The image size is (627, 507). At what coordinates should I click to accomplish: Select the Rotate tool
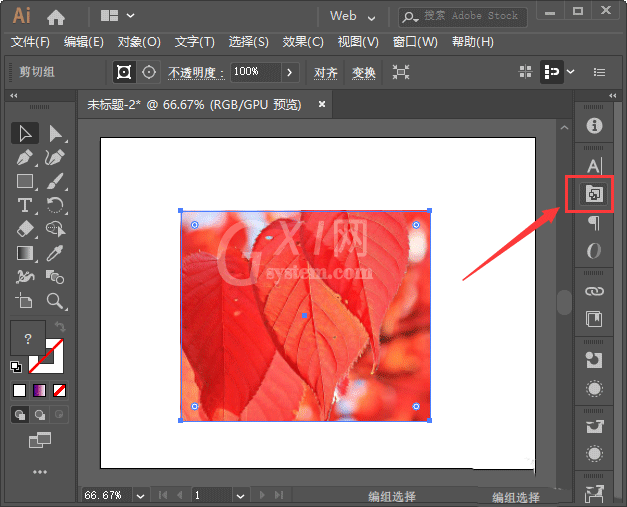pyautogui.click(x=55, y=206)
